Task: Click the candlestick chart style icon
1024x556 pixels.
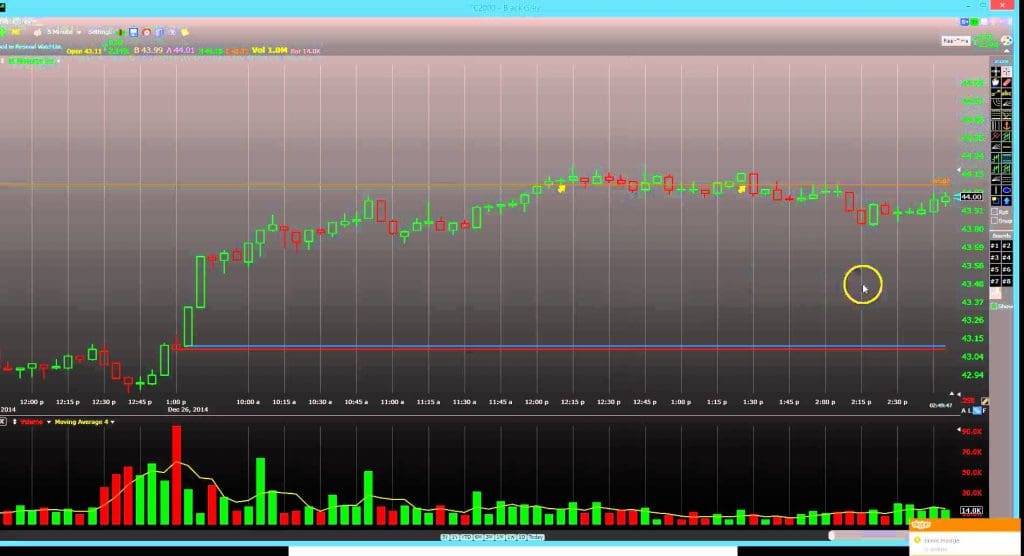Action: [120, 32]
